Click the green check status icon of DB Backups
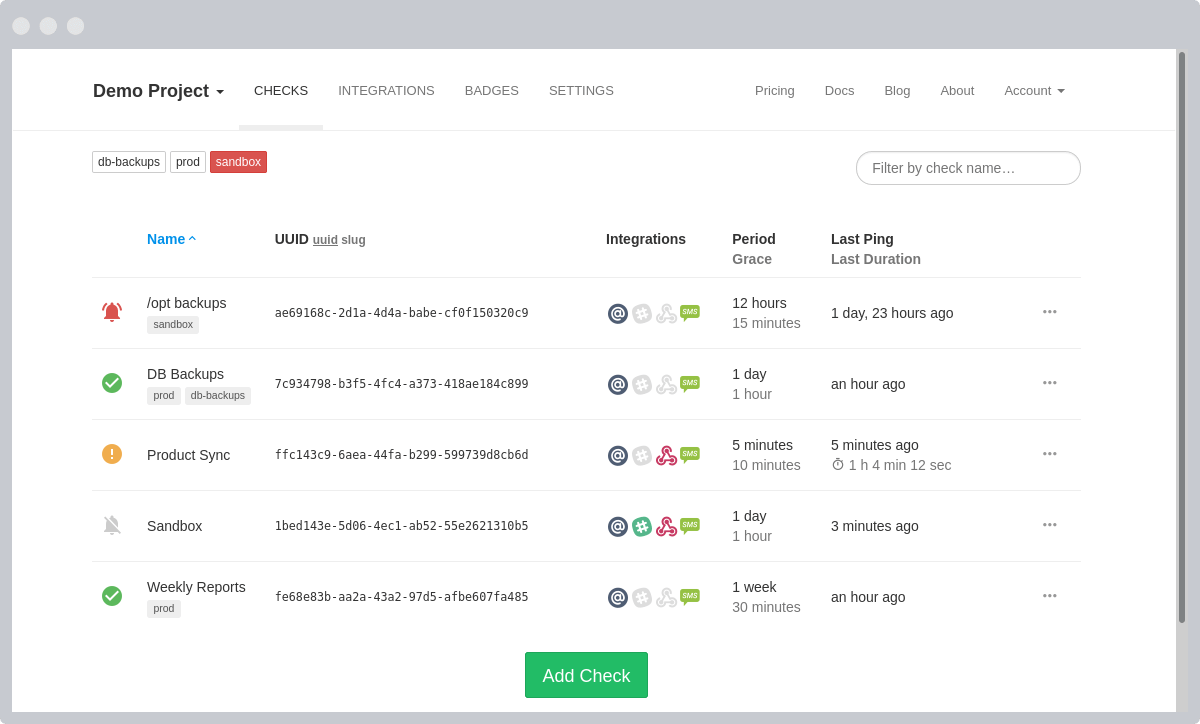 click(x=112, y=383)
